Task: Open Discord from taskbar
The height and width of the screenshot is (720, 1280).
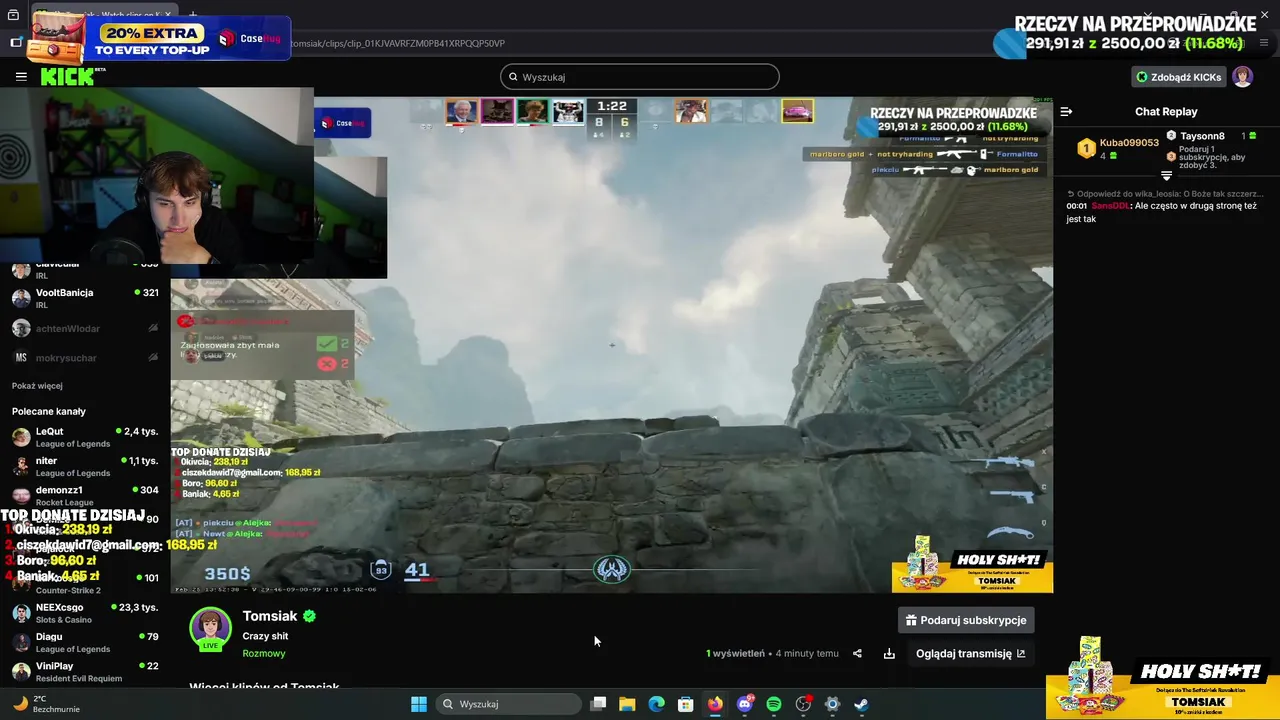Action: [744, 704]
